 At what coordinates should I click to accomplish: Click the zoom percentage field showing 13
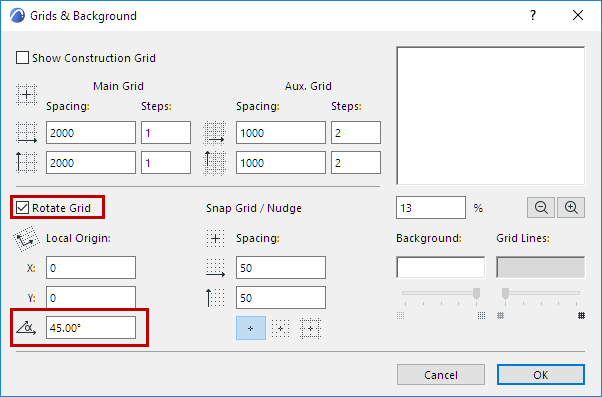tap(431, 208)
